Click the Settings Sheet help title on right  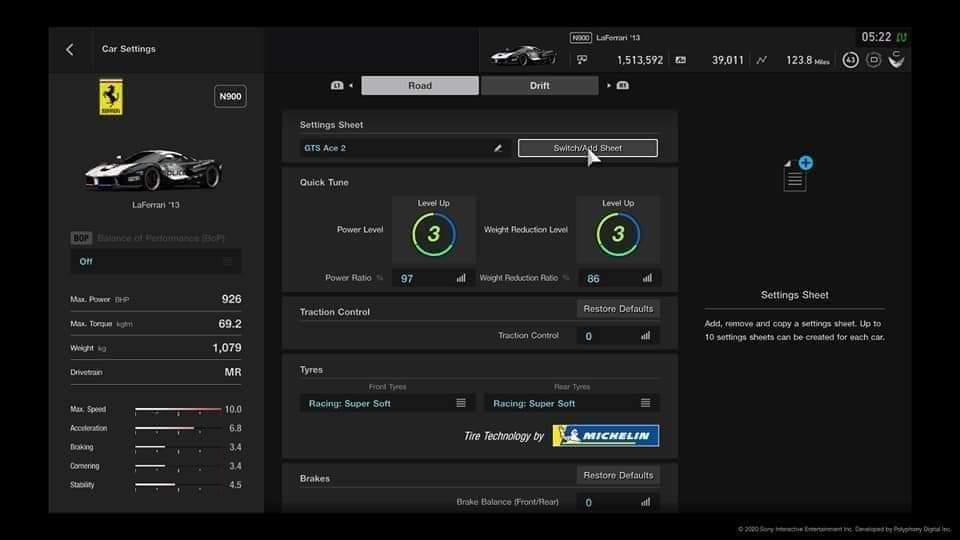(795, 295)
